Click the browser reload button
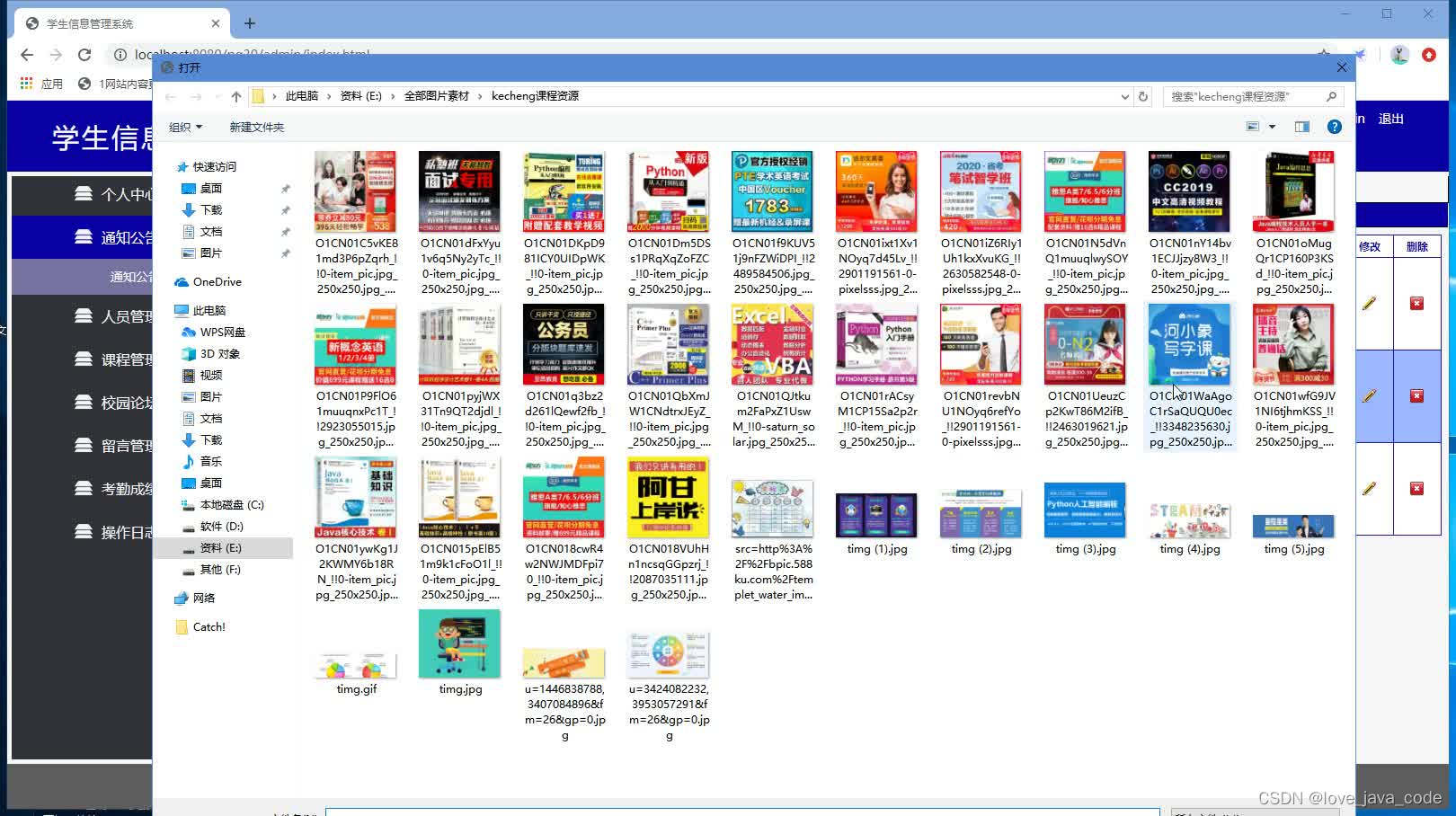The image size is (1456, 816). [84, 55]
